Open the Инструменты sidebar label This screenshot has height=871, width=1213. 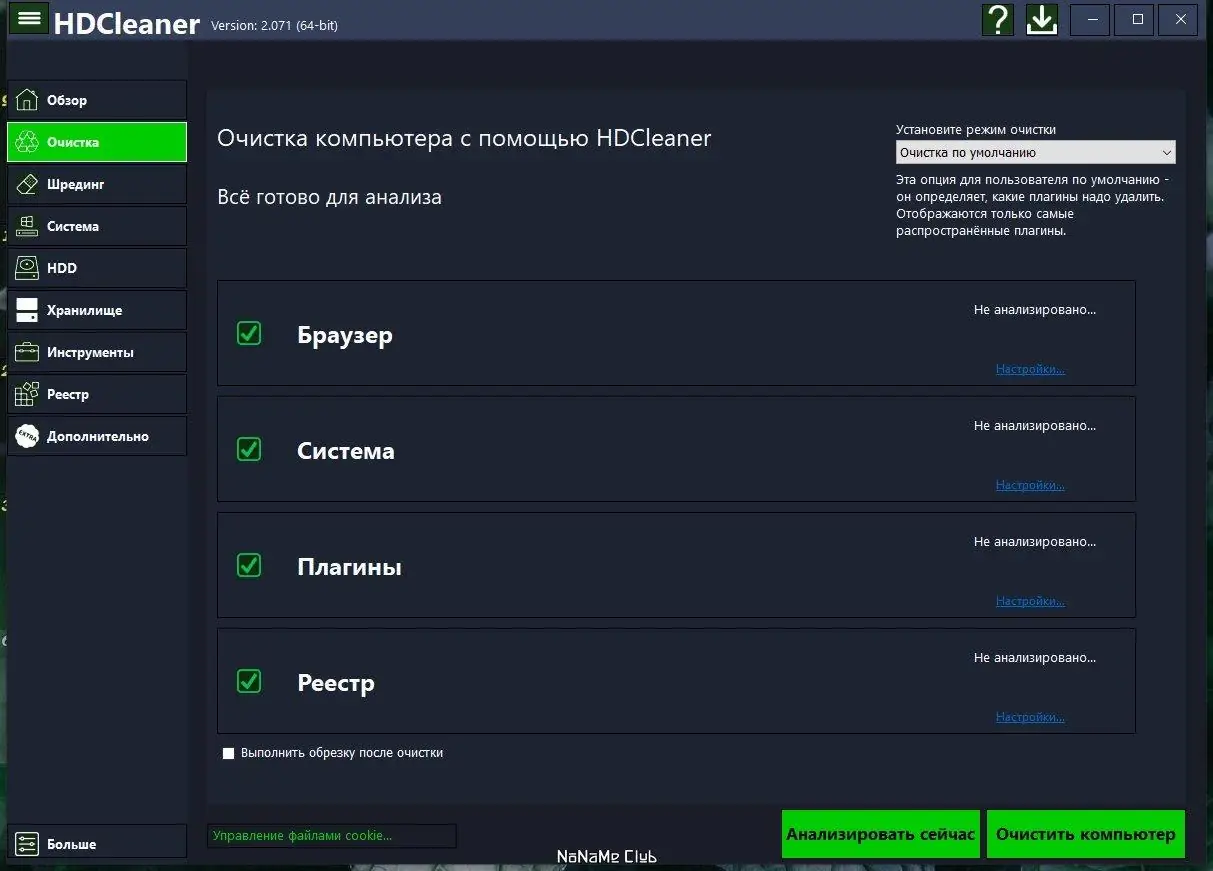90,352
